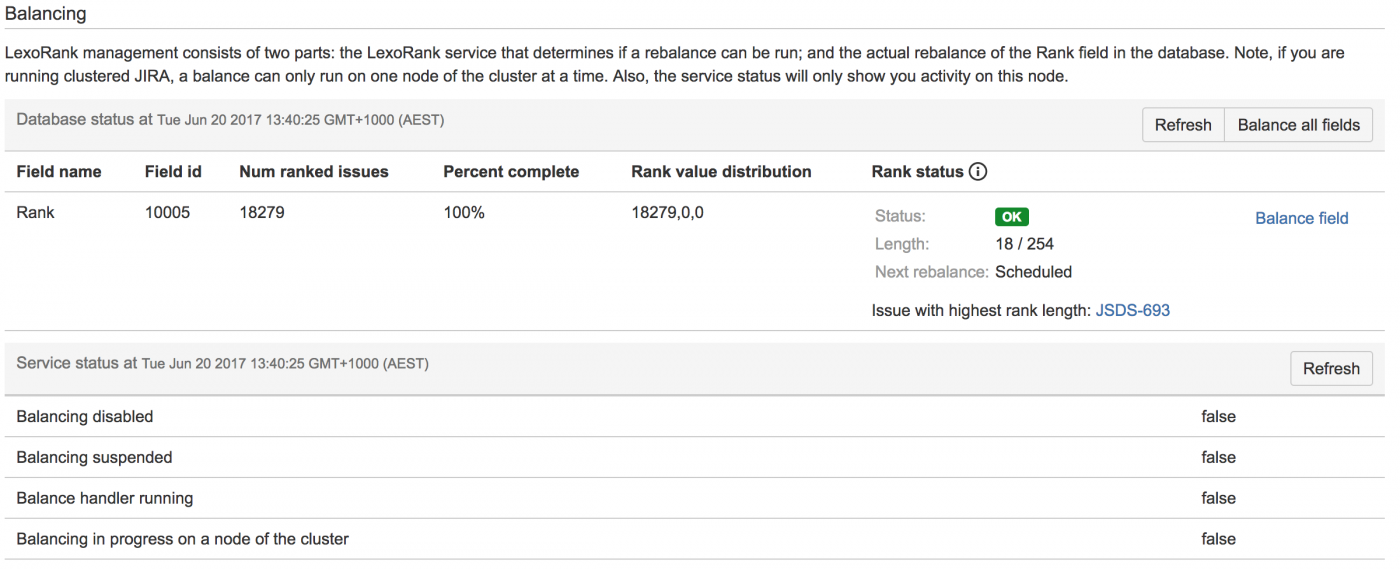1400x569 pixels.
Task: Click the Percent complete column header
Action: [511, 172]
